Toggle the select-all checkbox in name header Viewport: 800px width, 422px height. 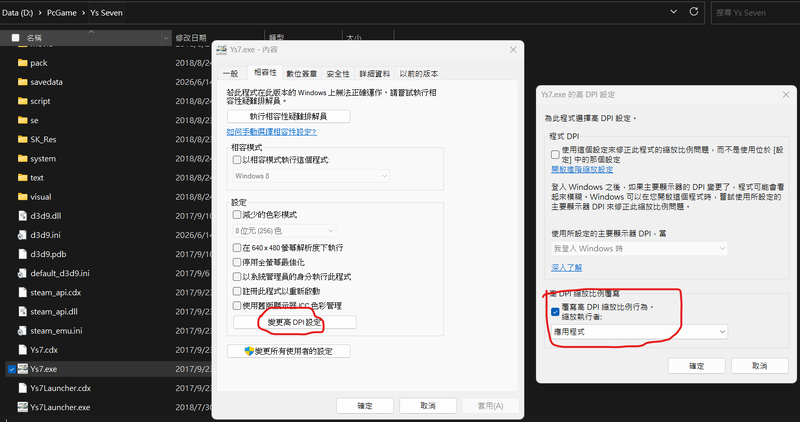click(x=15, y=38)
